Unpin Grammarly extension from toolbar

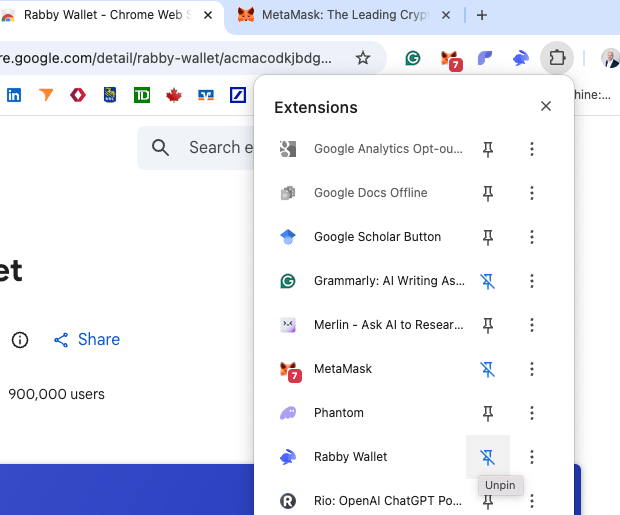(488, 281)
